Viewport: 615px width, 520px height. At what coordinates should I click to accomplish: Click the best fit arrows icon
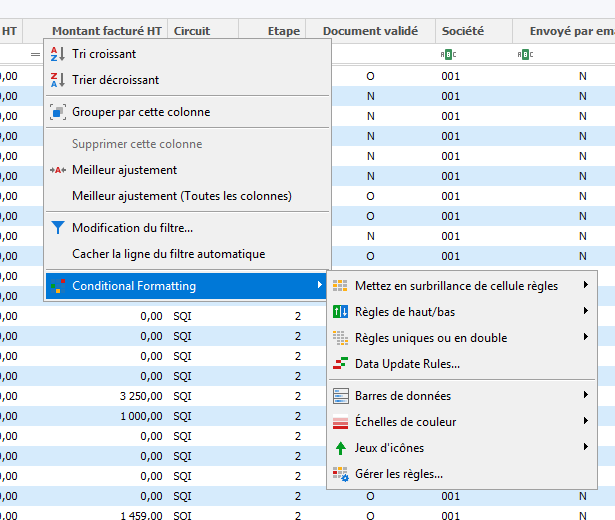coord(57,170)
